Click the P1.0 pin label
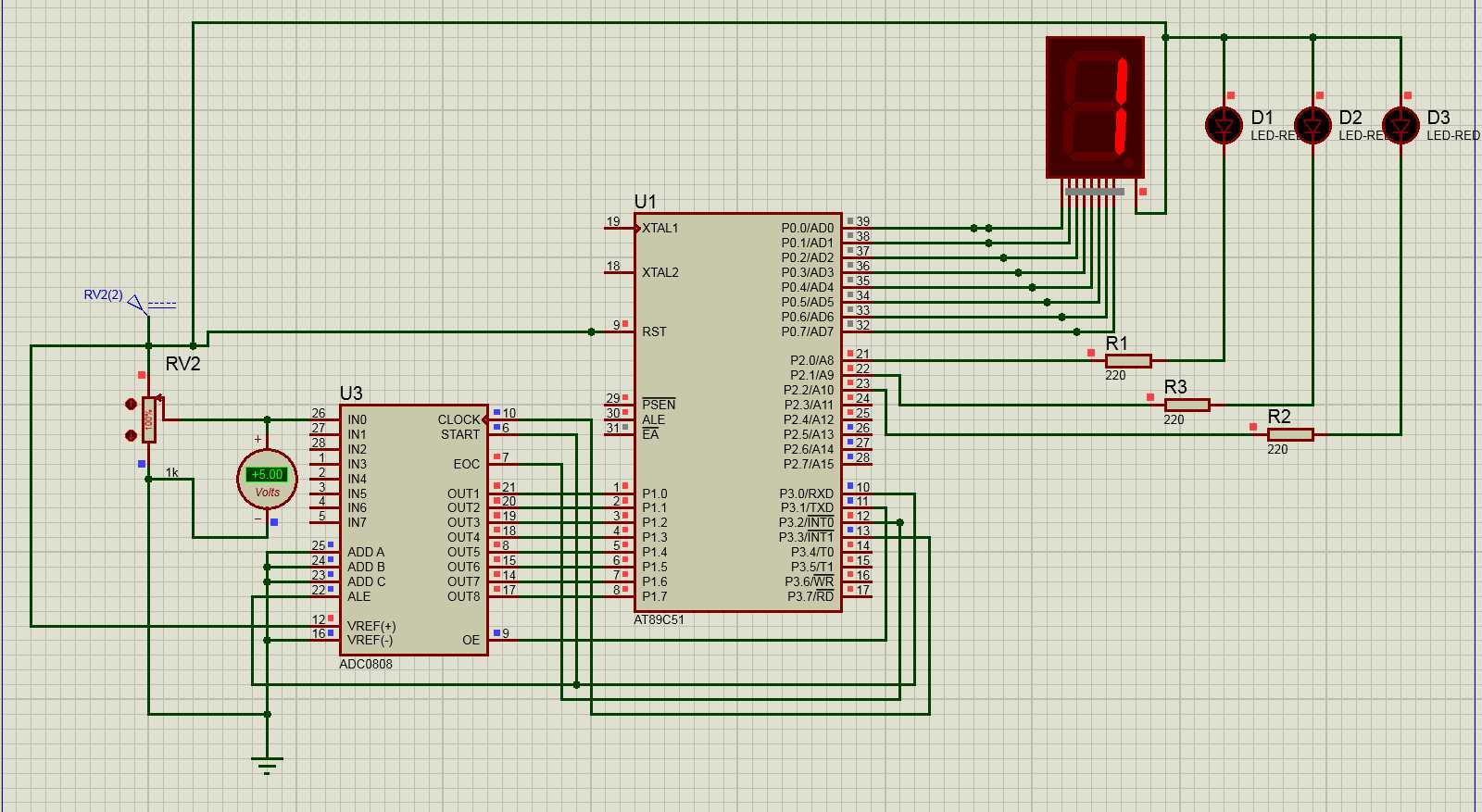This screenshot has height=812, width=1482. (x=655, y=493)
